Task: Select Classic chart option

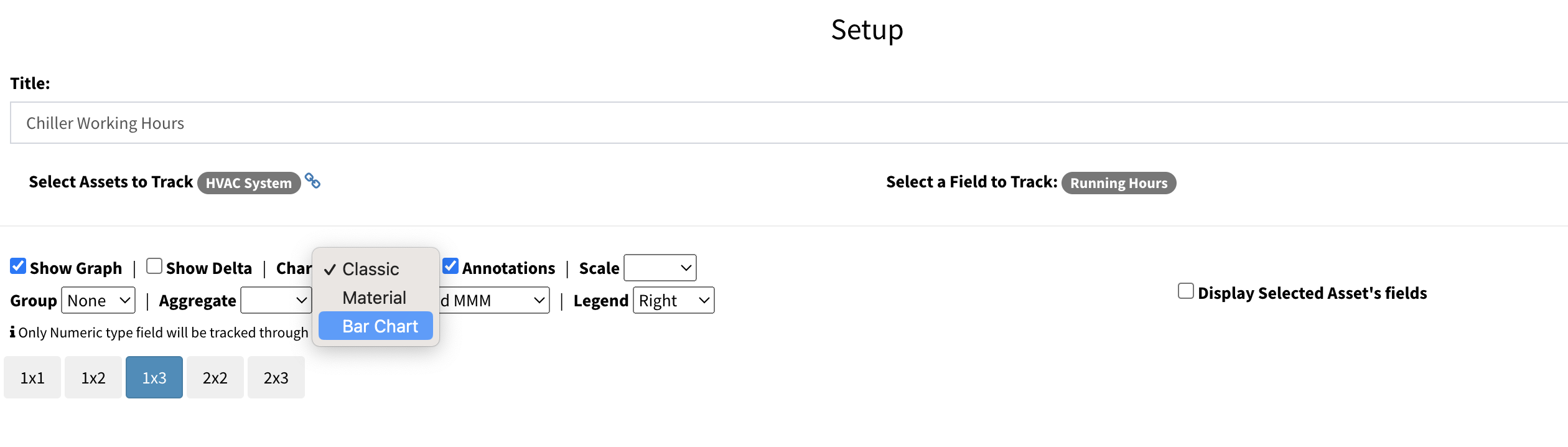Action: coord(371,269)
